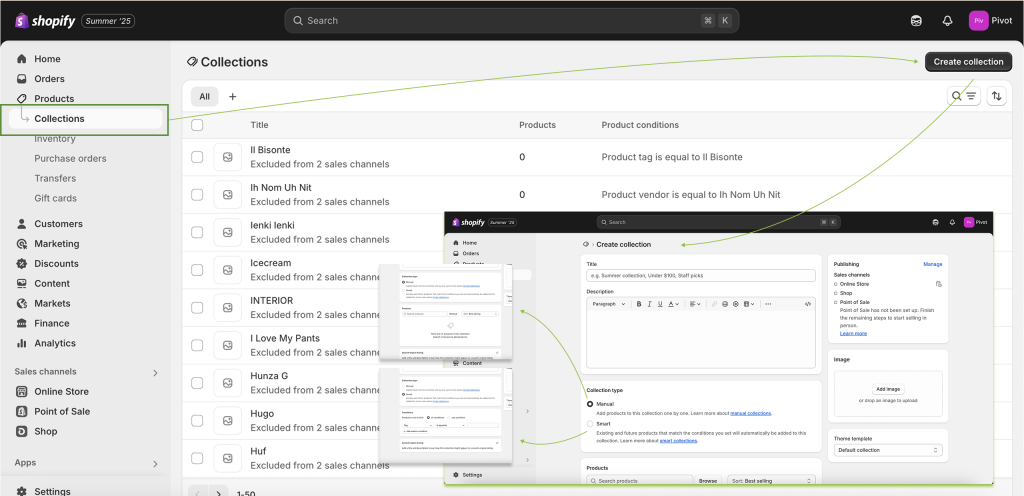Open the Shop sales channel in sidebar
Image resolution: width=1024 pixels, height=496 pixels.
click(x=46, y=431)
